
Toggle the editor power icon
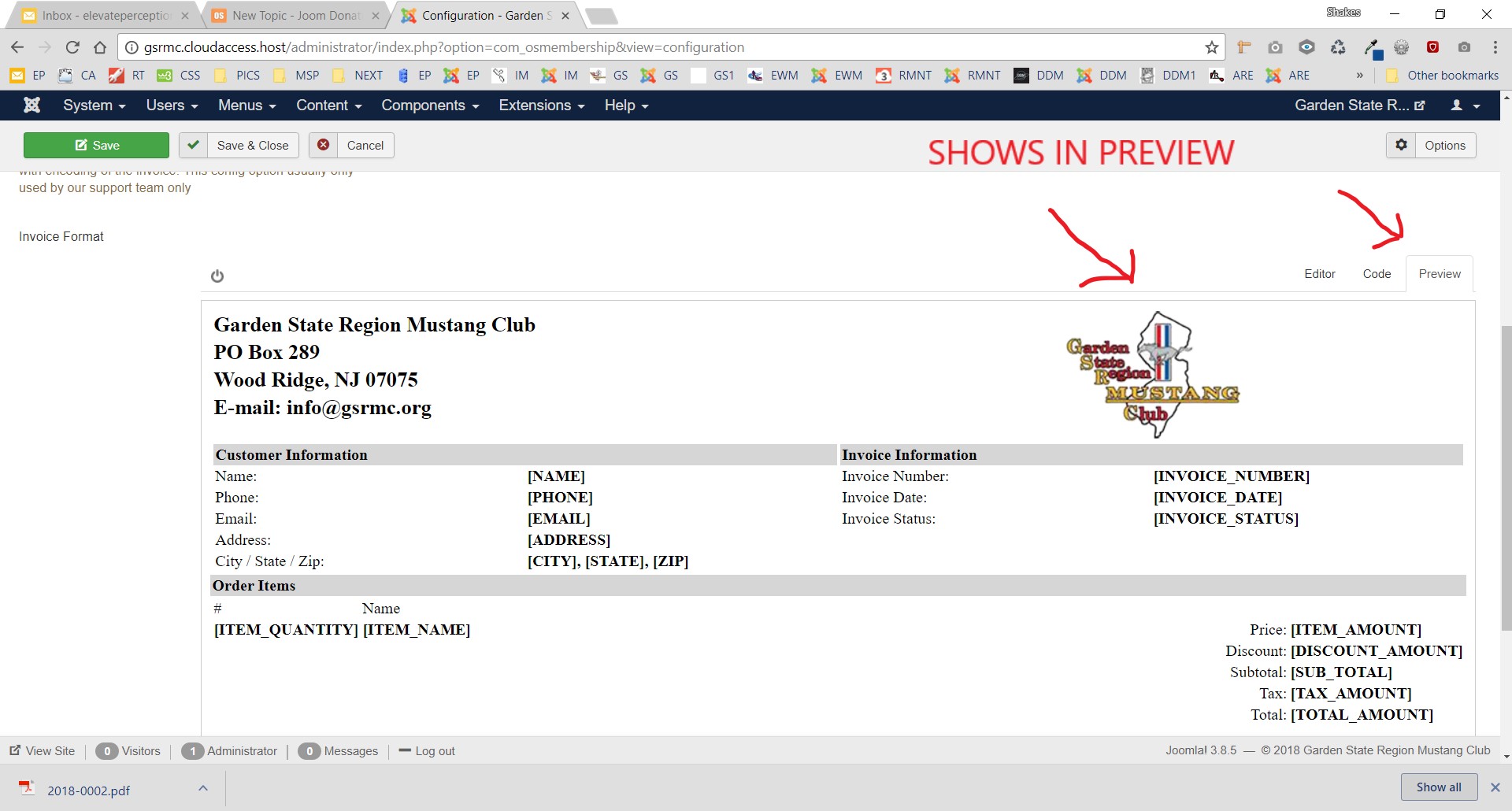click(217, 276)
